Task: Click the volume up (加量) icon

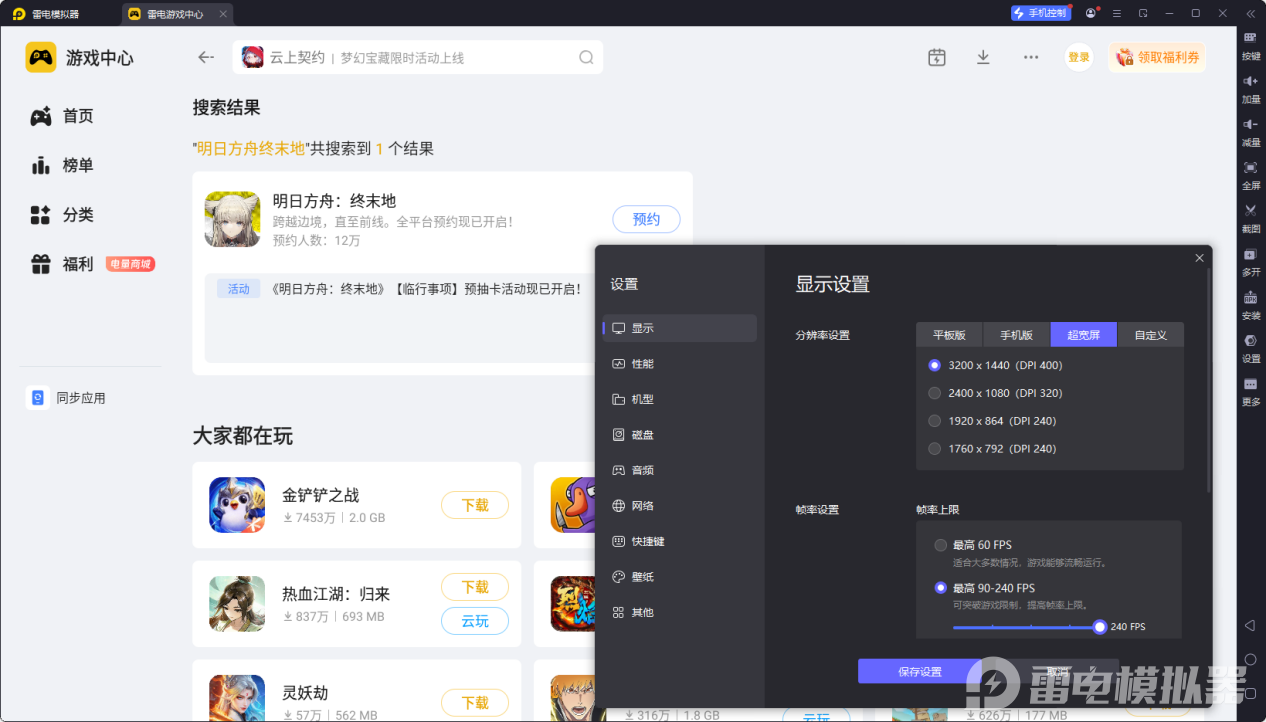Action: click(1250, 81)
